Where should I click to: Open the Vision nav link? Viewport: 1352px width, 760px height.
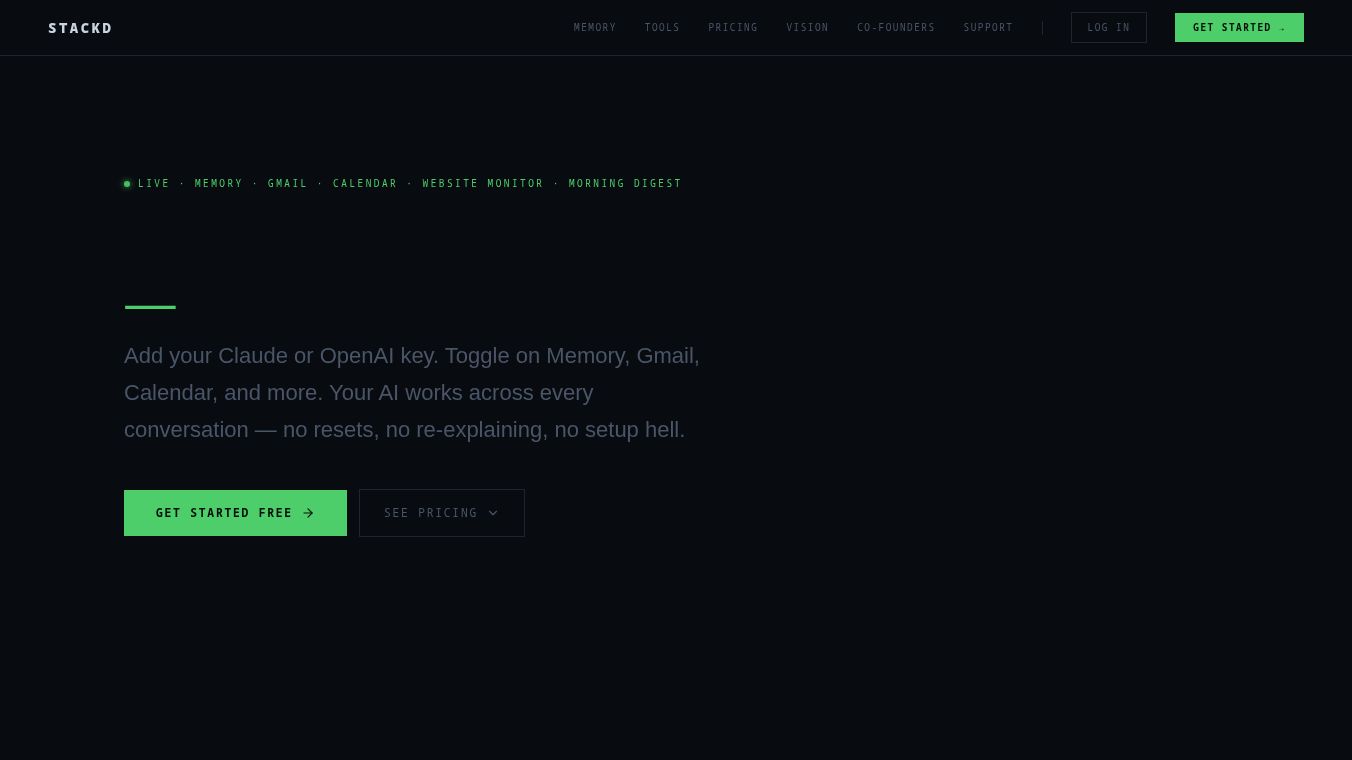pyautogui.click(x=807, y=28)
